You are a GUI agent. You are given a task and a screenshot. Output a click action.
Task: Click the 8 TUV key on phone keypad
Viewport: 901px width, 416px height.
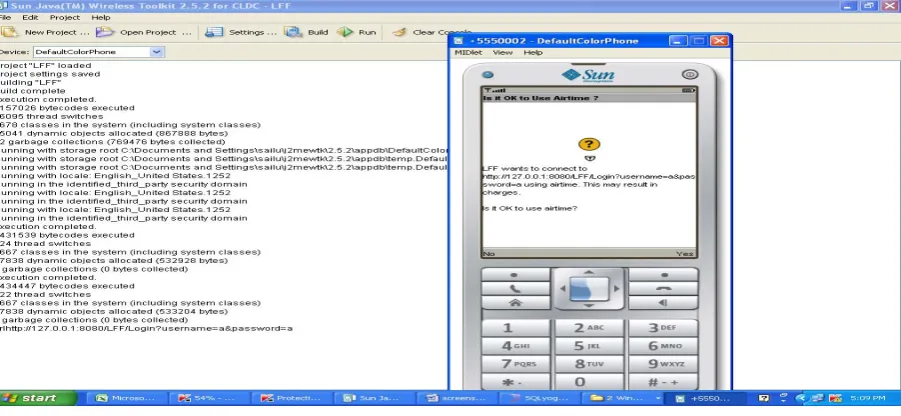click(589, 364)
